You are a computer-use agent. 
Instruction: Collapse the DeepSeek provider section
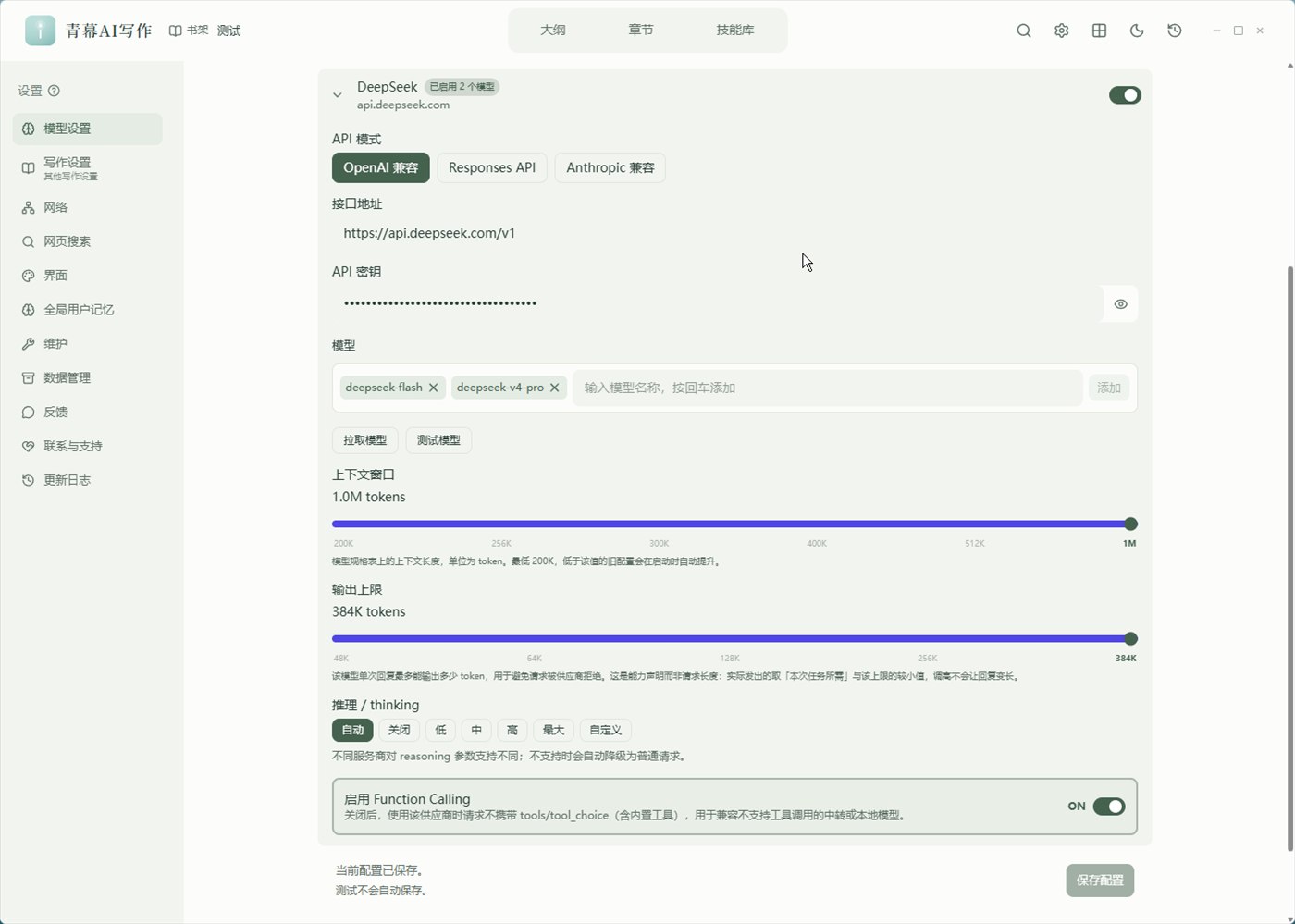338,94
